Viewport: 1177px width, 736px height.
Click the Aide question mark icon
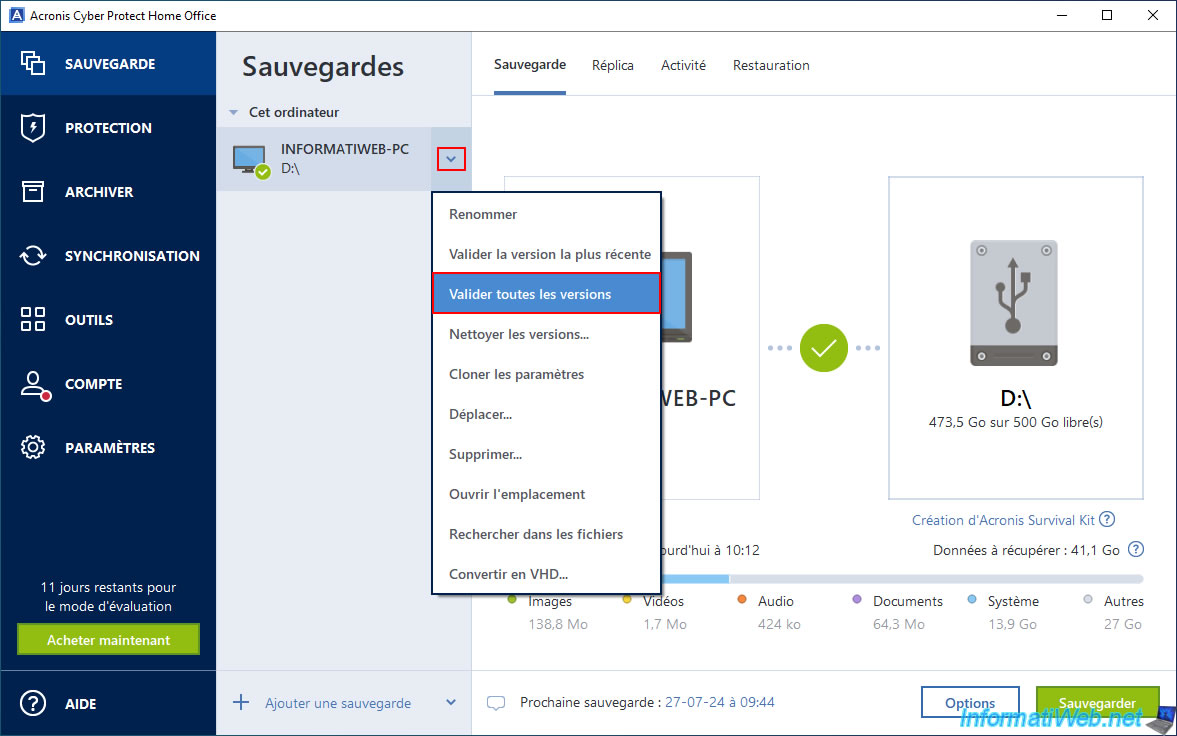(33, 704)
